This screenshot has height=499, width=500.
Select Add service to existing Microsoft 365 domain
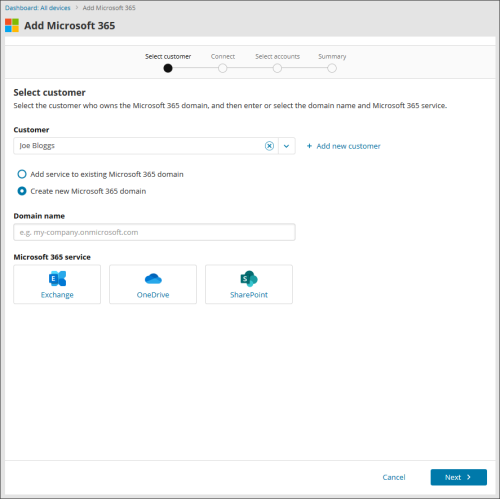click(22, 174)
